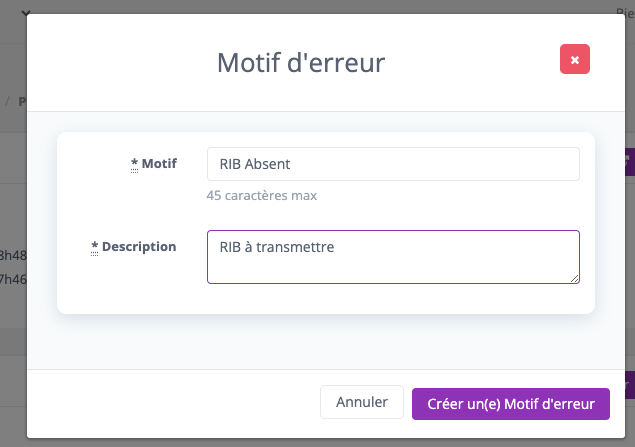
Task: Click the dimmed Bie text at top right
Action: 625,13
